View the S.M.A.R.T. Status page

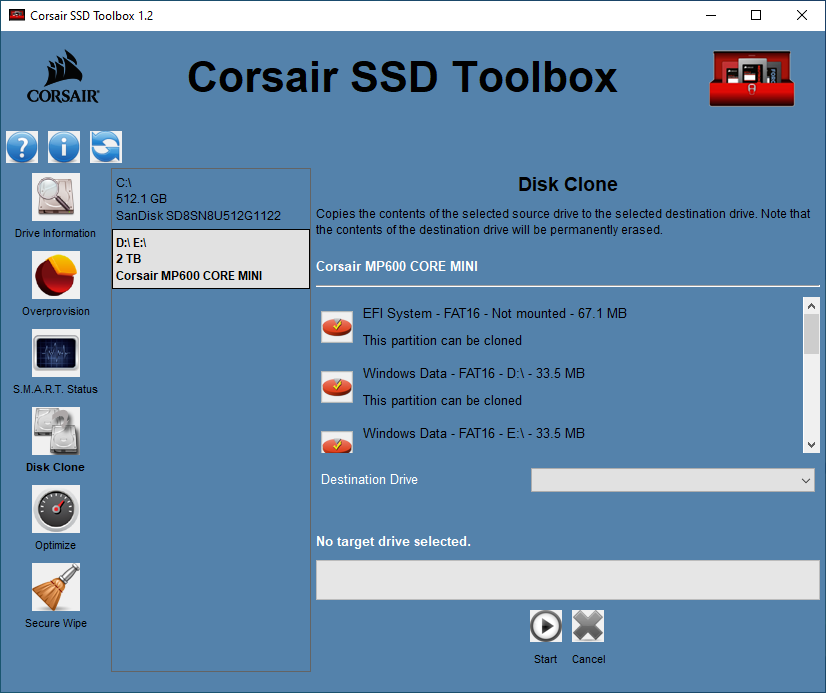(x=56, y=353)
